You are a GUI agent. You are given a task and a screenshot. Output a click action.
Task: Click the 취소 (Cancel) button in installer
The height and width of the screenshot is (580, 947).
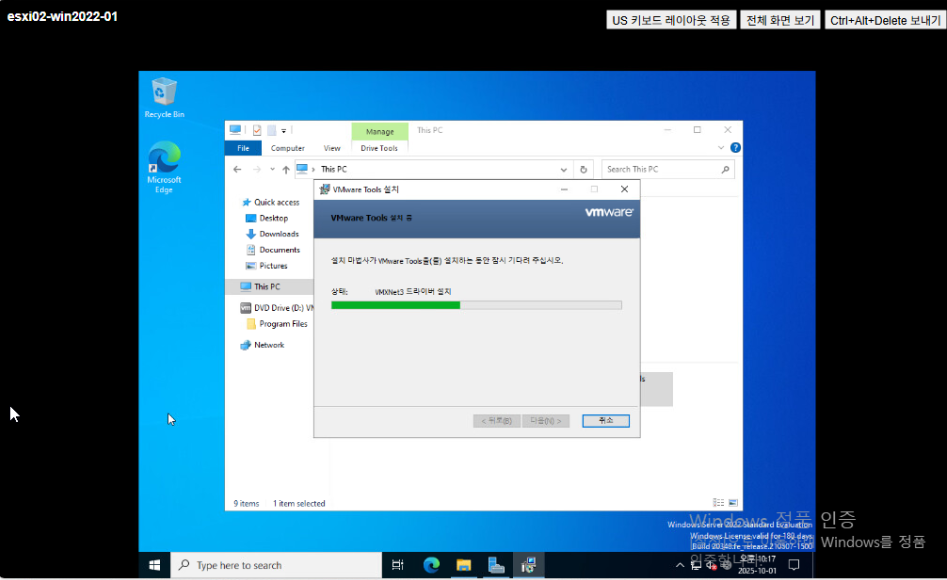606,420
